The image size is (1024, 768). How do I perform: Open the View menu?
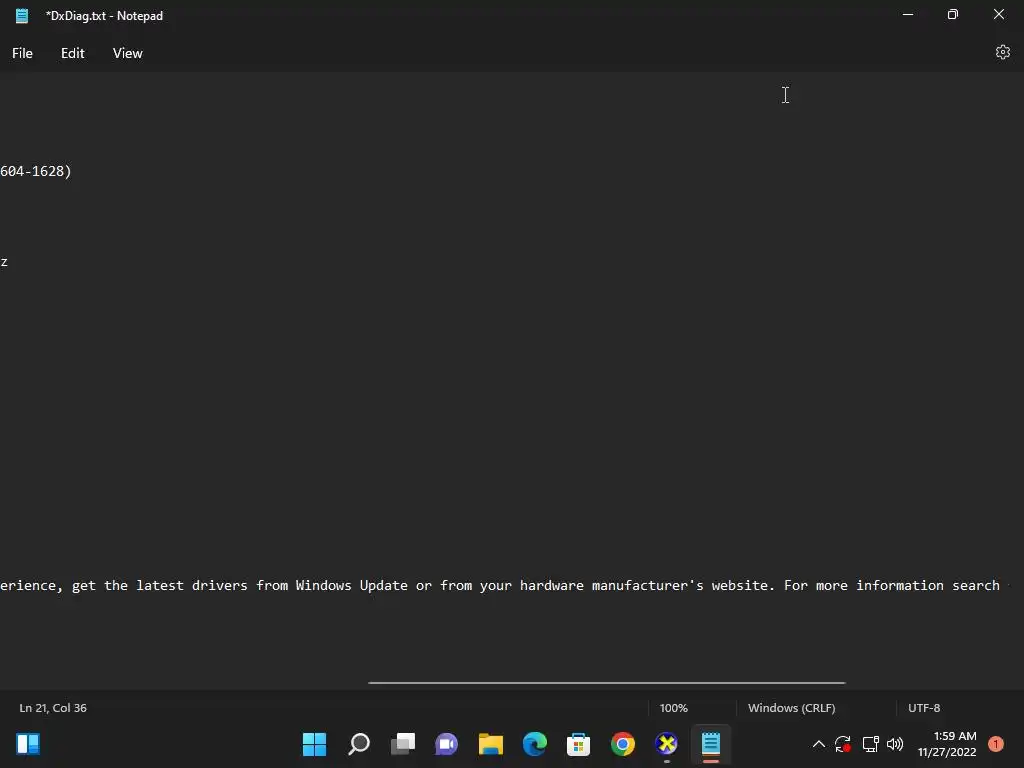127,54
